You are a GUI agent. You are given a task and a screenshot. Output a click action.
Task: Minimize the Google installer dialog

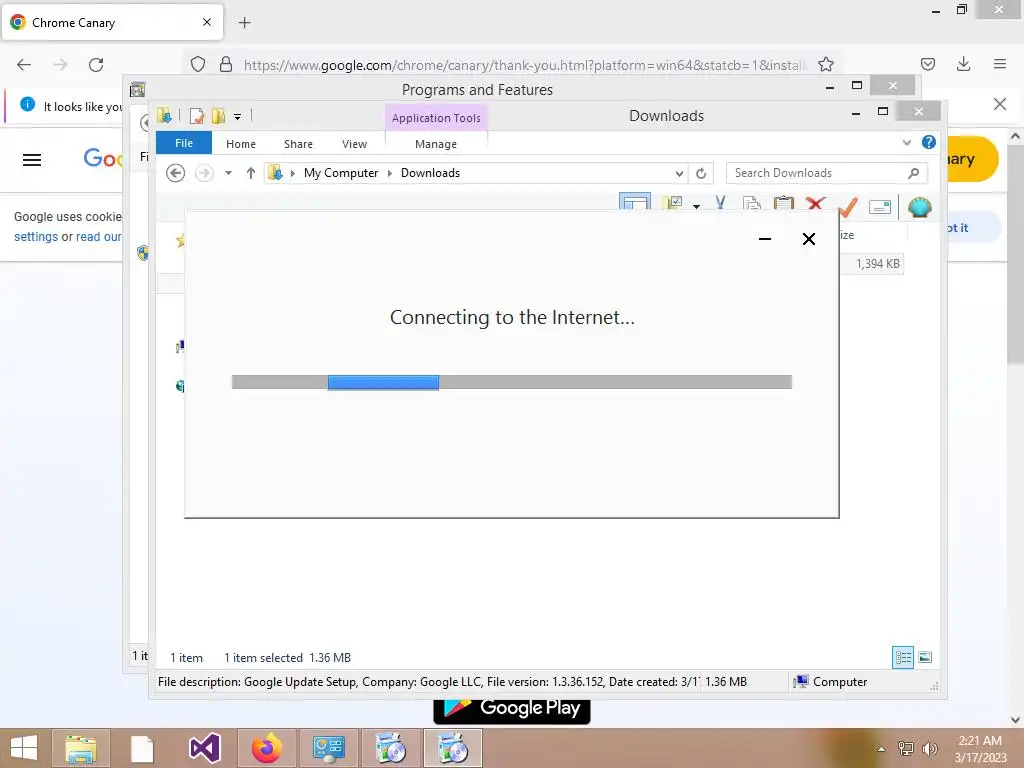(x=765, y=239)
